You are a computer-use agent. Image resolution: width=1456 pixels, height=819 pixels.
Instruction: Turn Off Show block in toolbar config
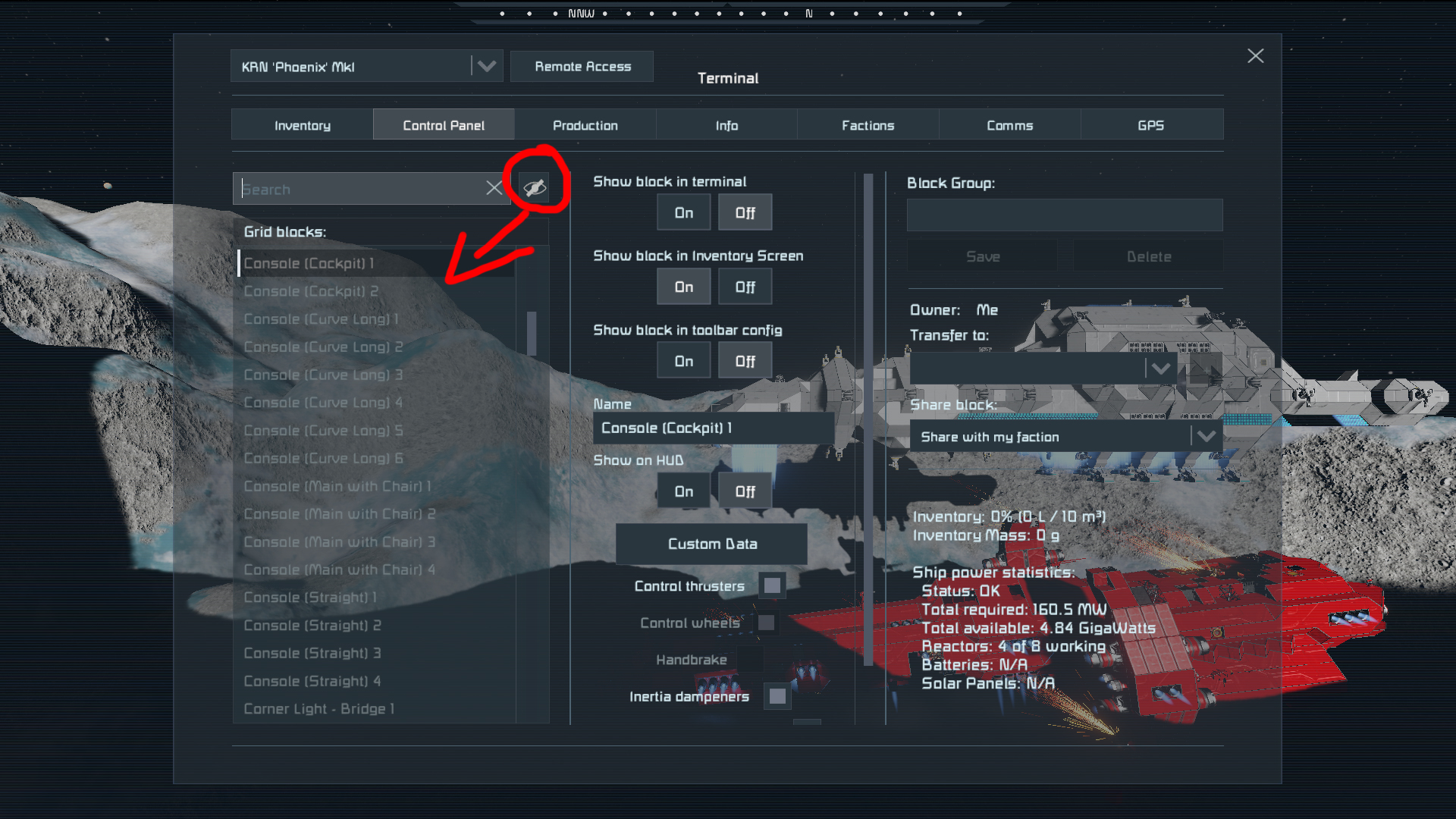(745, 361)
